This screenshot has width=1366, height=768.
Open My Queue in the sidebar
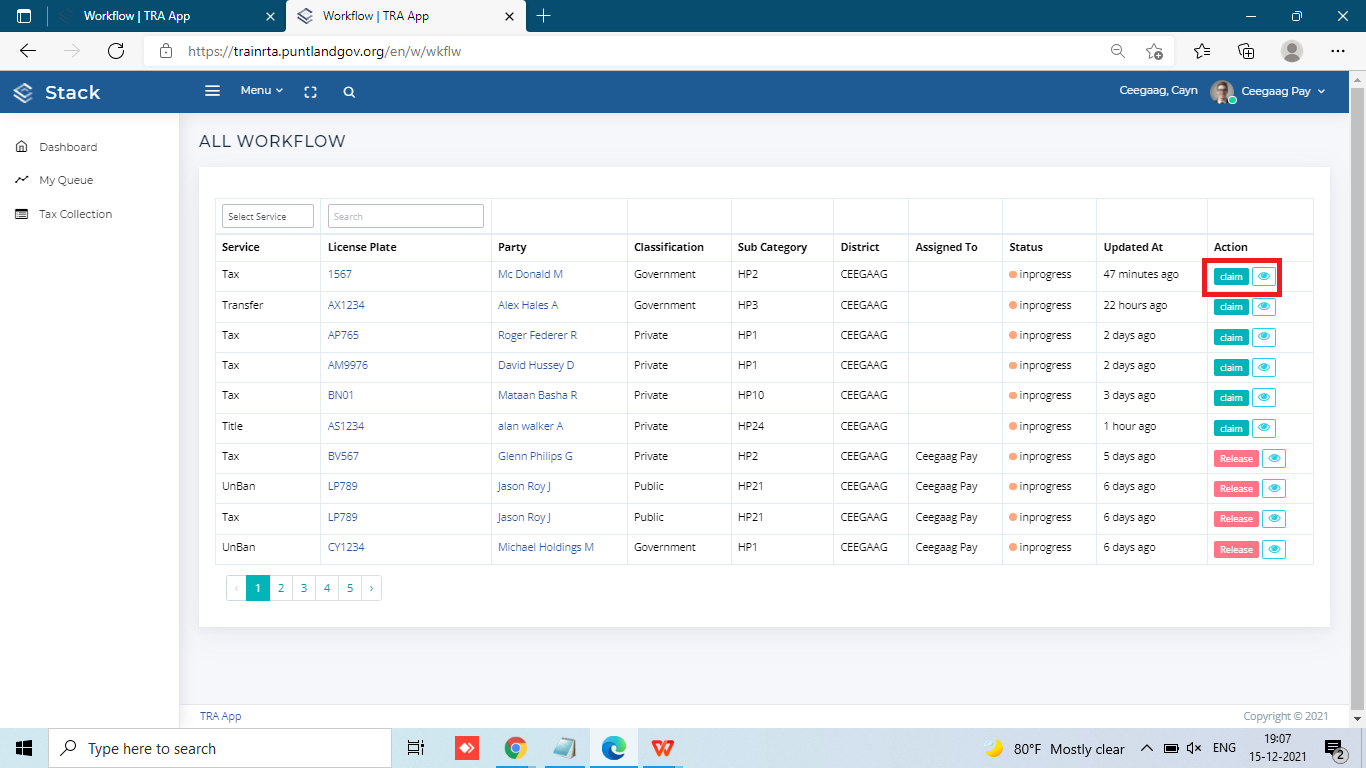[x=66, y=180]
